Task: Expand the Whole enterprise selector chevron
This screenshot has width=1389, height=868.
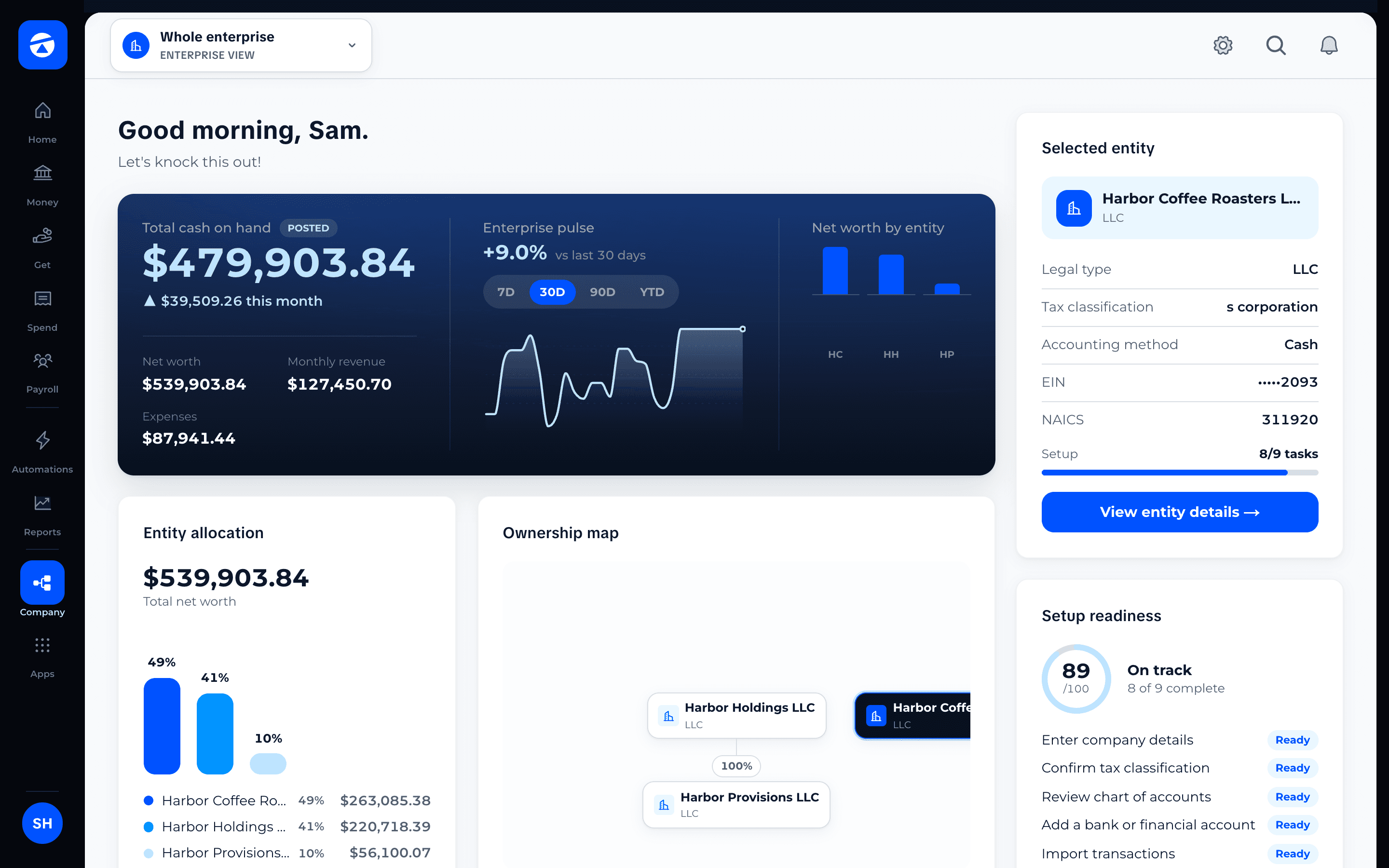Action: click(352, 45)
